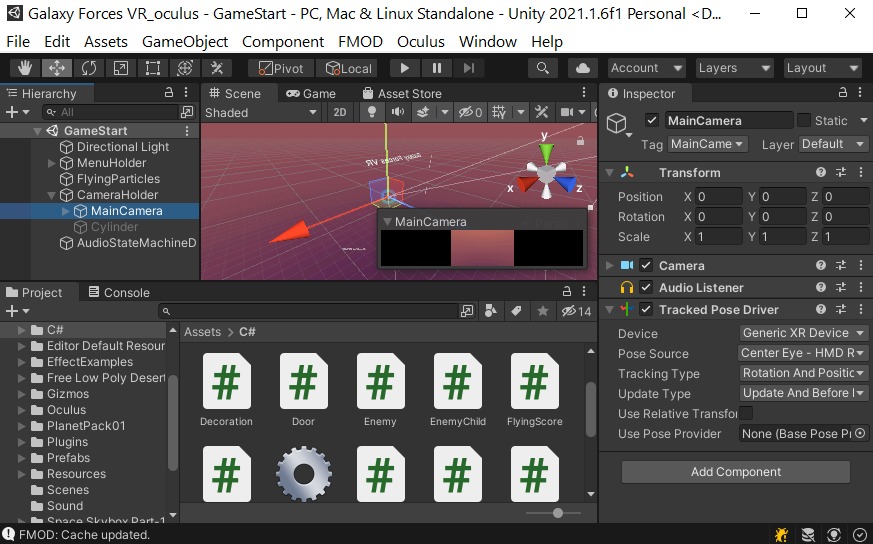Open the Account dropdown
873x544 pixels.
pyautogui.click(x=646, y=68)
